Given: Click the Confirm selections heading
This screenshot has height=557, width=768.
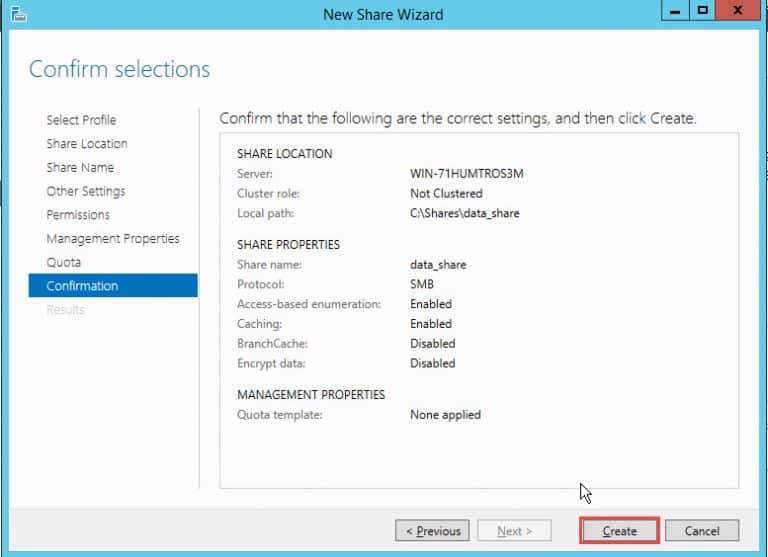Looking at the screenshot, I should pyautogui.click(x=120, y=69).
